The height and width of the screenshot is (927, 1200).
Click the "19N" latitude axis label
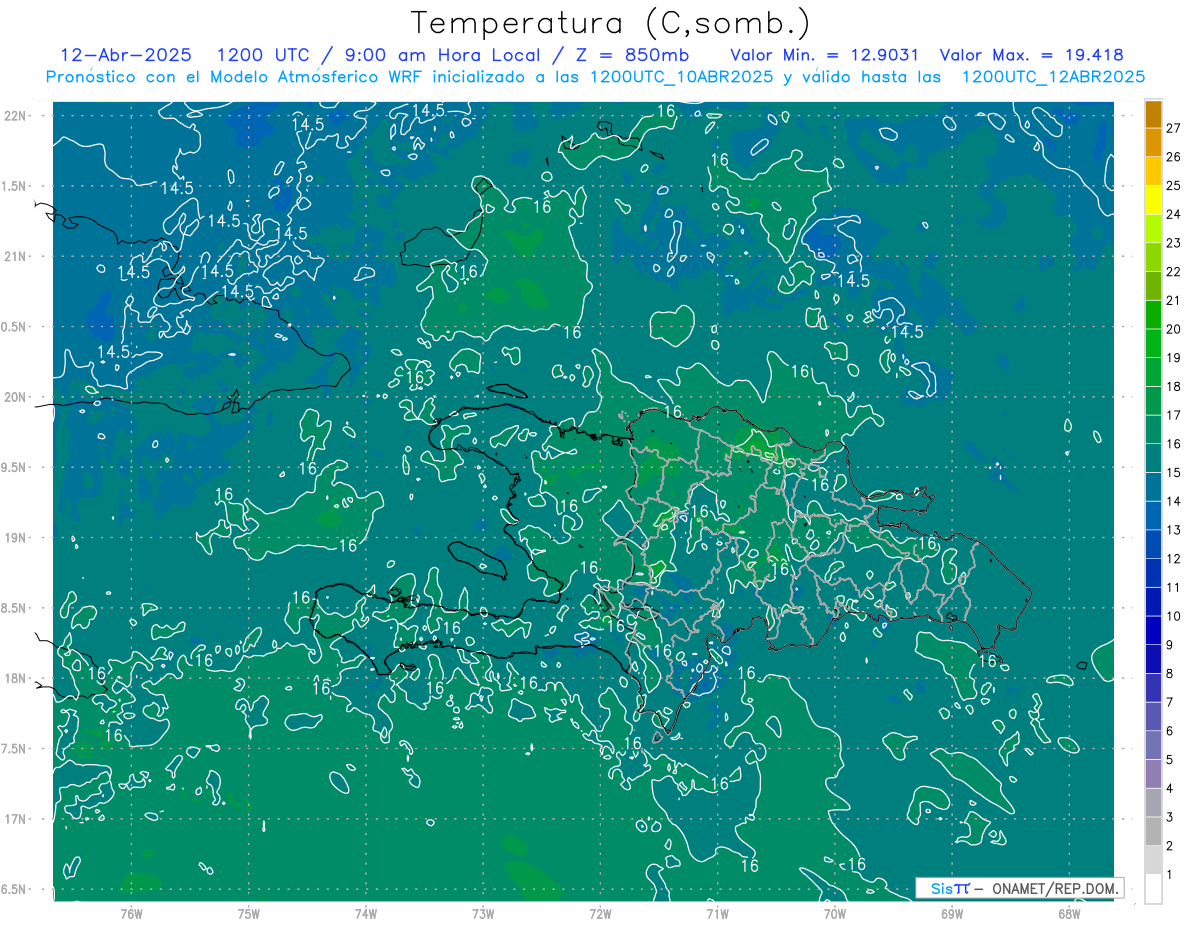point(17,538)
